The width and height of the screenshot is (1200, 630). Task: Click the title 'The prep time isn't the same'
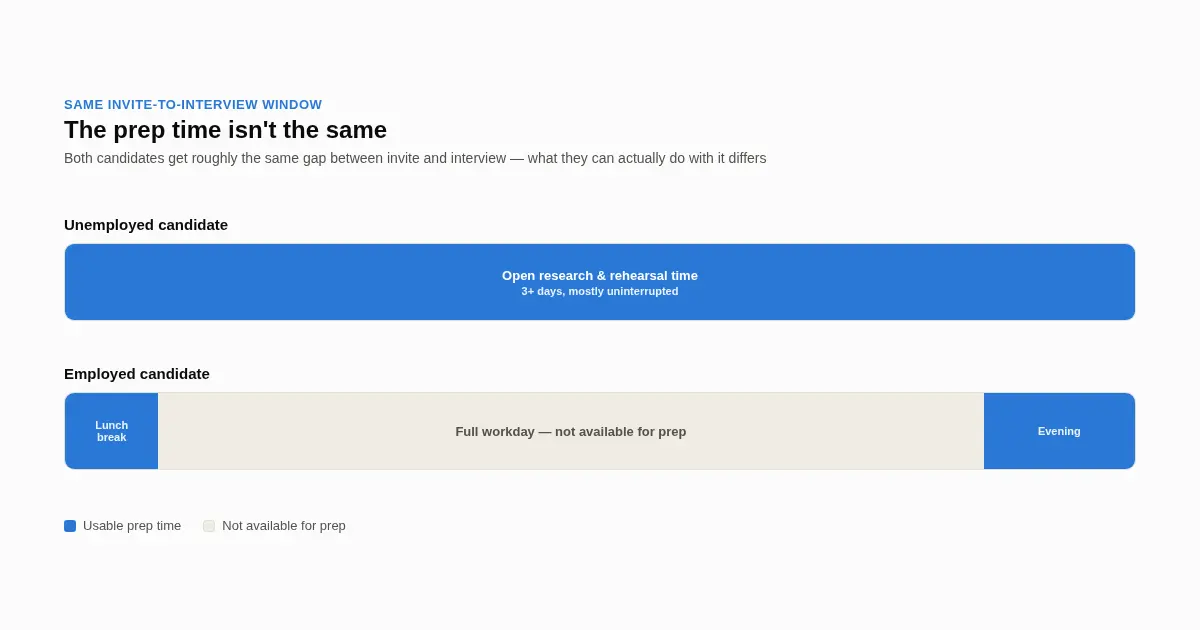[x=225, y=130]
